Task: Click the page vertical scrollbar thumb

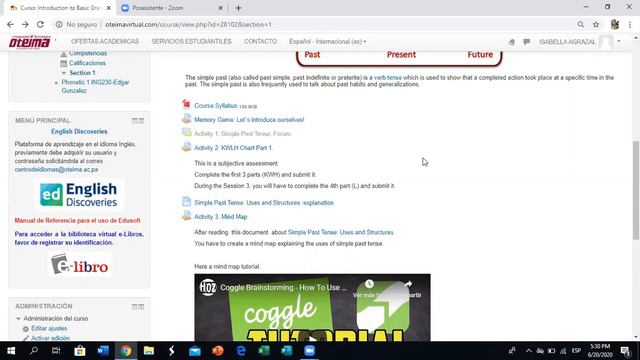Action: click(636, 190)
